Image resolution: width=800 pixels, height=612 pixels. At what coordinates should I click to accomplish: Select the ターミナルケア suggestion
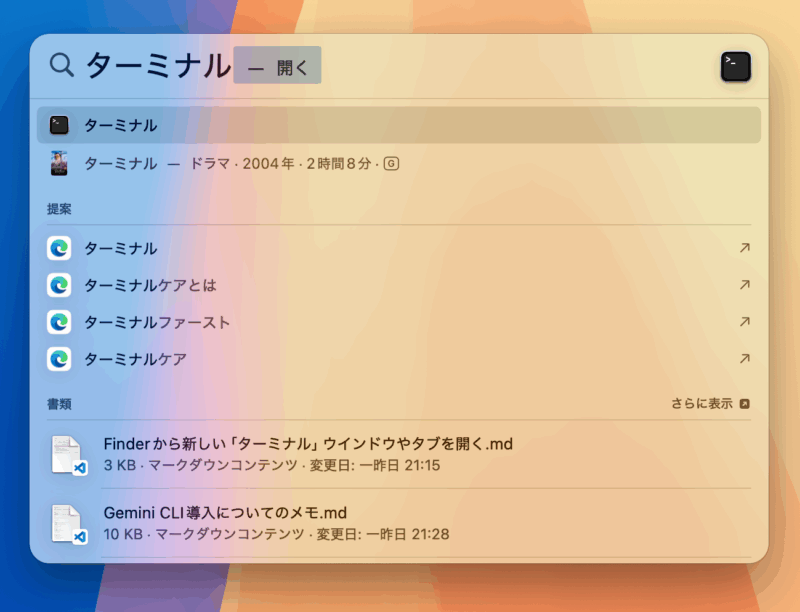[x=399, y=359]
